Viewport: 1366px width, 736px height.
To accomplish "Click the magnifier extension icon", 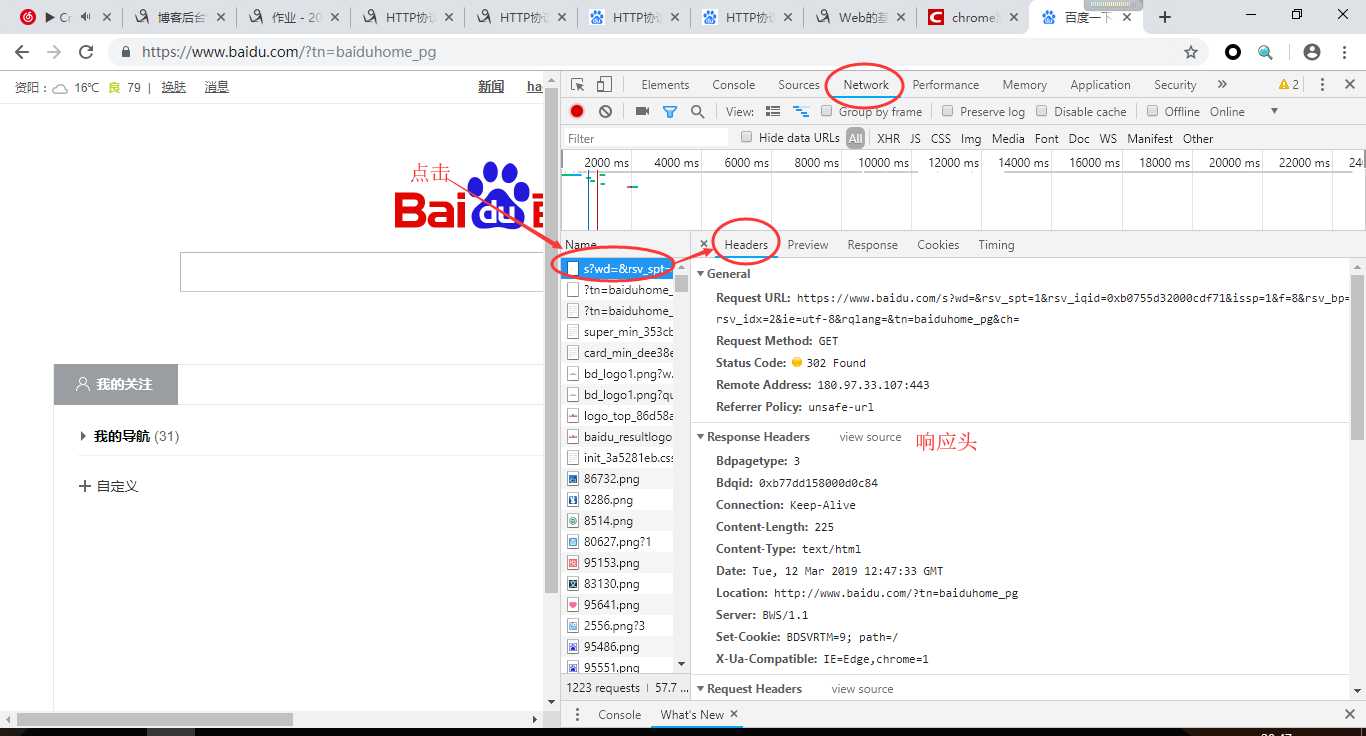I will (1265, 52).
